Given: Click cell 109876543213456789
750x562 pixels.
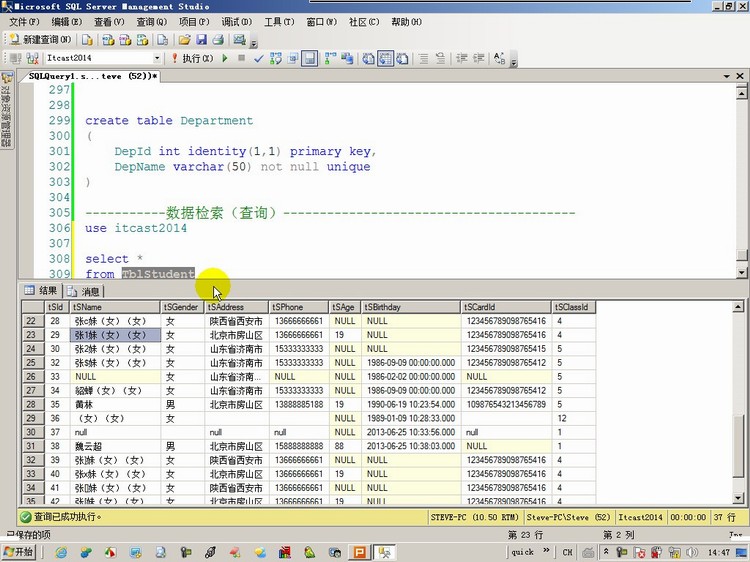Looking at the screenshot, I should [506, 405].
